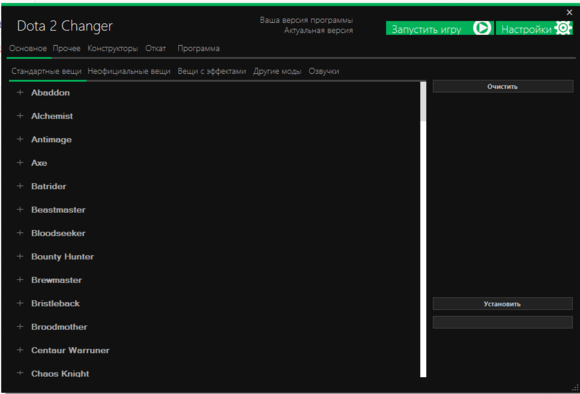Screen dimensions: 580x394
Task: Click the play icon on Запустить игру
Action: click(482, 28)
